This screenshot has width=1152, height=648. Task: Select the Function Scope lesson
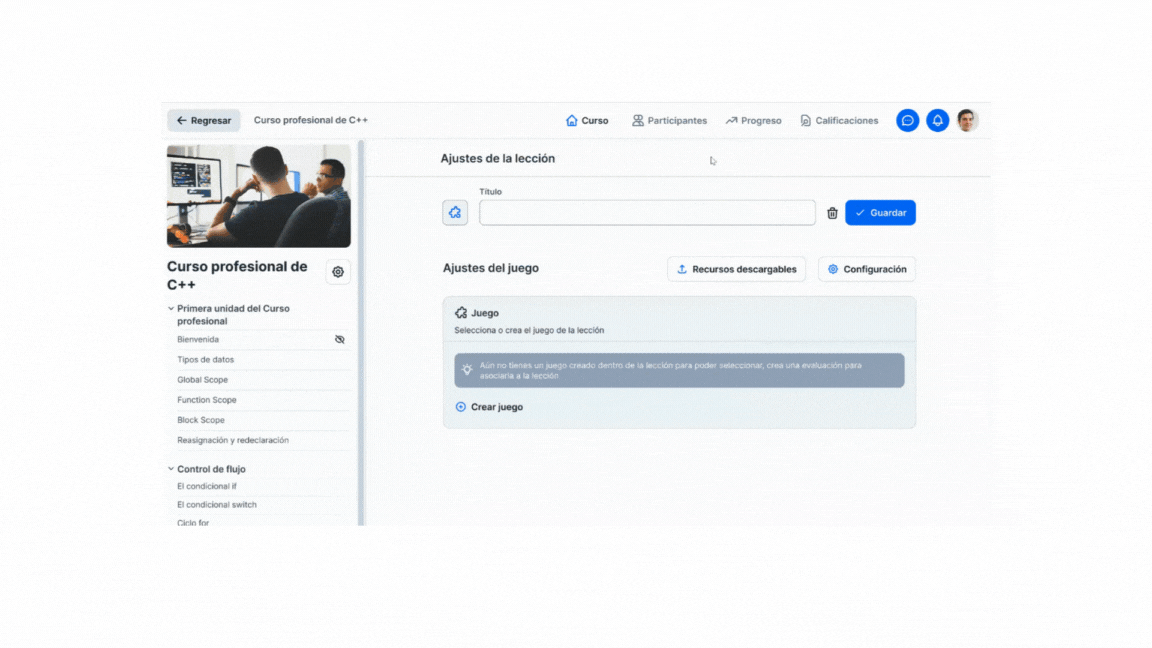tap(206, 400)
